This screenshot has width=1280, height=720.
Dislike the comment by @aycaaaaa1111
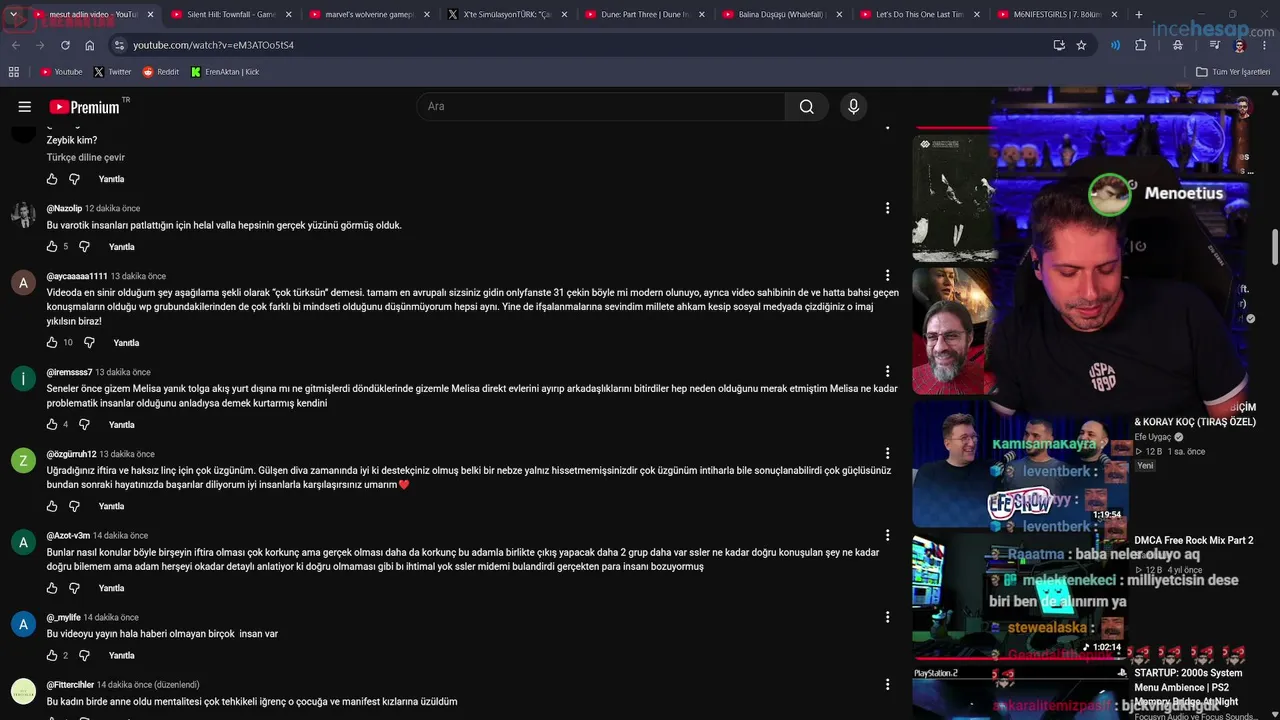89,343
